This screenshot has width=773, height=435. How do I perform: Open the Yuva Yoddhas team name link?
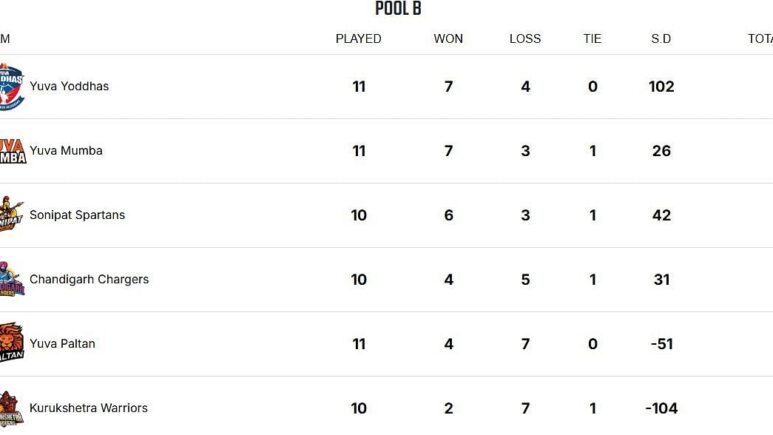pos(69,87)
